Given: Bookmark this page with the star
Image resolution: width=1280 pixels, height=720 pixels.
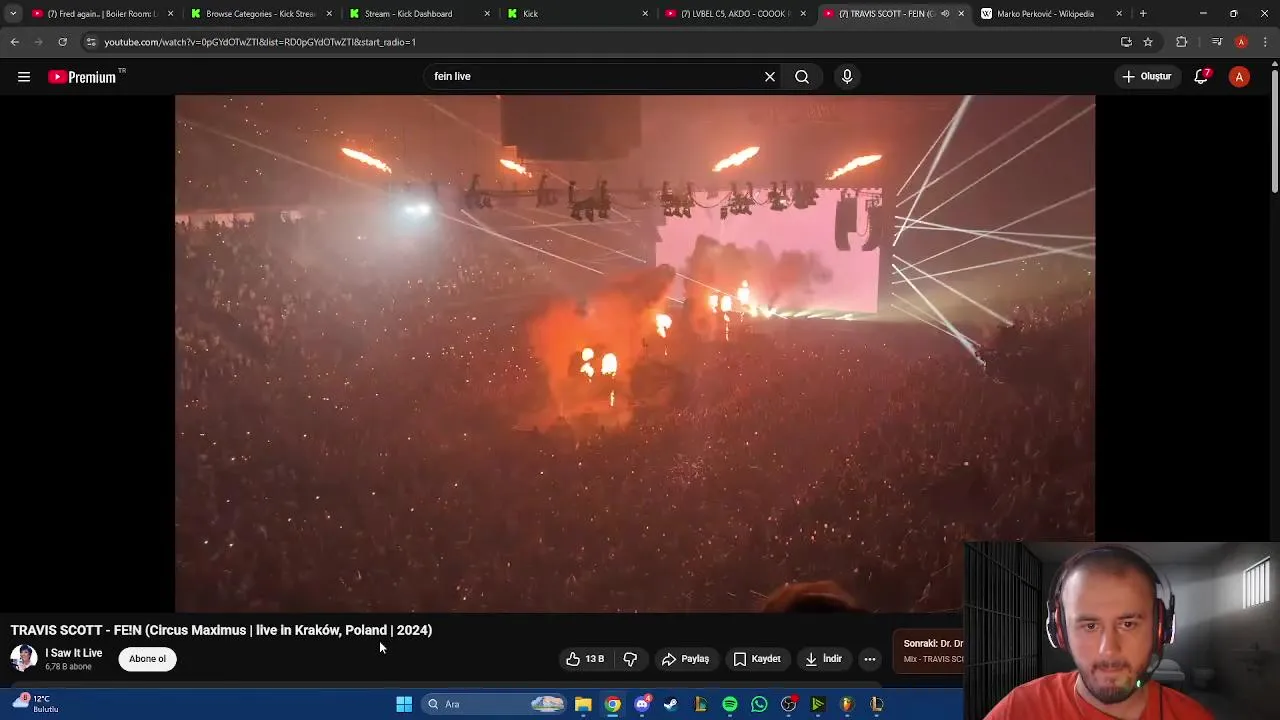Looking at the screenshot, I should click(x=1148, y=42).
